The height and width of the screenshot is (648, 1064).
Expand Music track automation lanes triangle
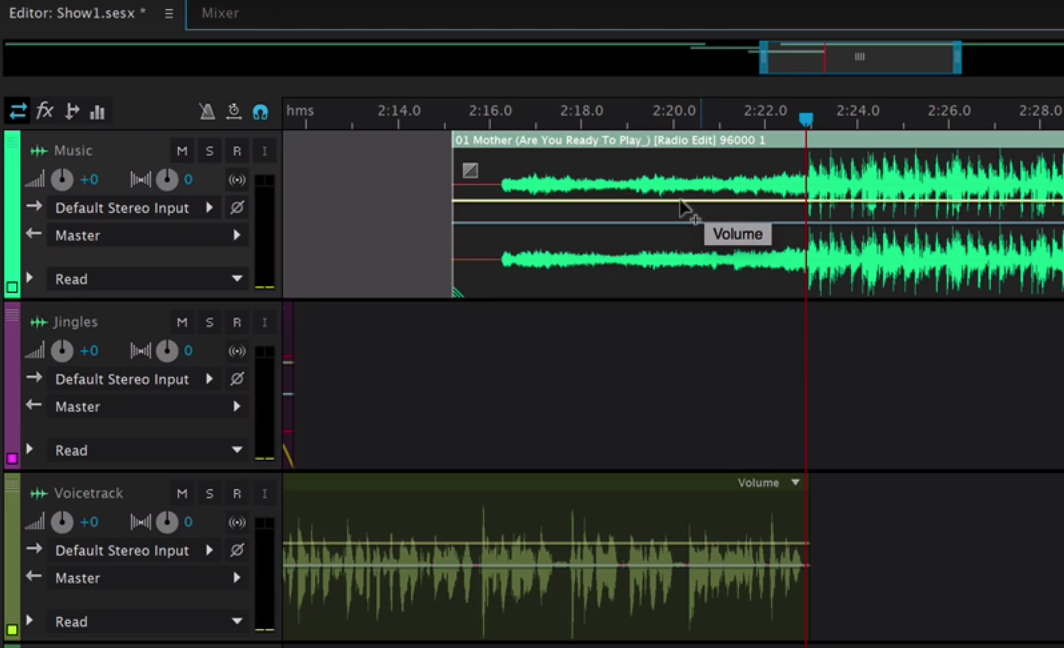click(30, 278)
